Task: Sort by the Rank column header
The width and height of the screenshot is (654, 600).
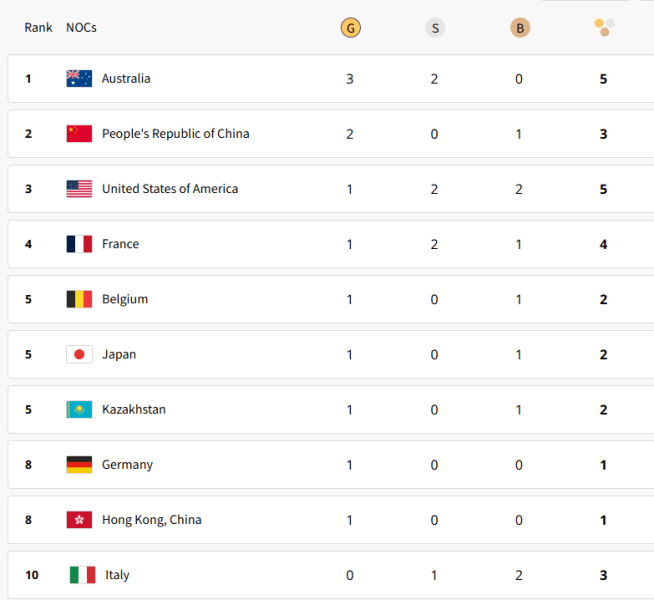Action: 39,28
